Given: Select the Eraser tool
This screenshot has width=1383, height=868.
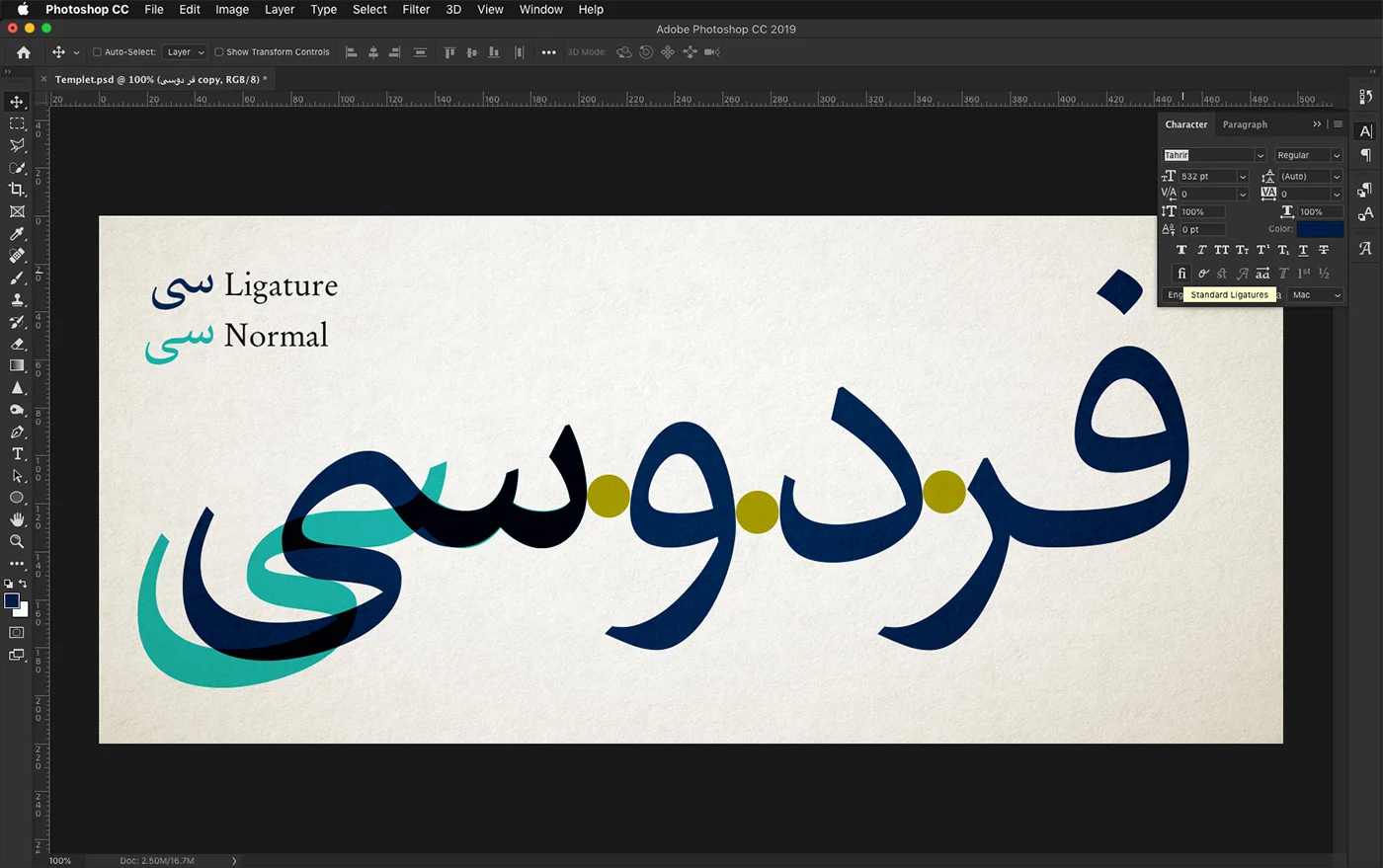Looking at the screenshot, I should (17, 344).
